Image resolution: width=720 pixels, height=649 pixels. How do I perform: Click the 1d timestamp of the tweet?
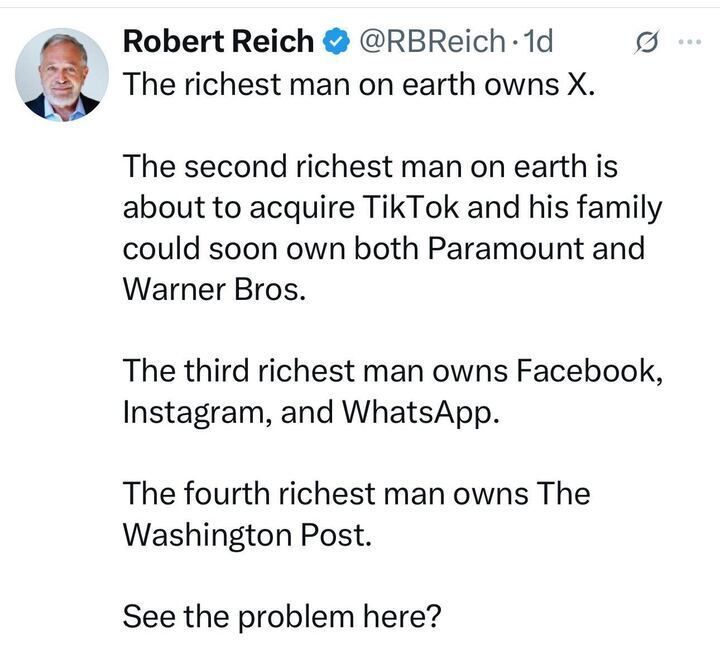[539, 41]
